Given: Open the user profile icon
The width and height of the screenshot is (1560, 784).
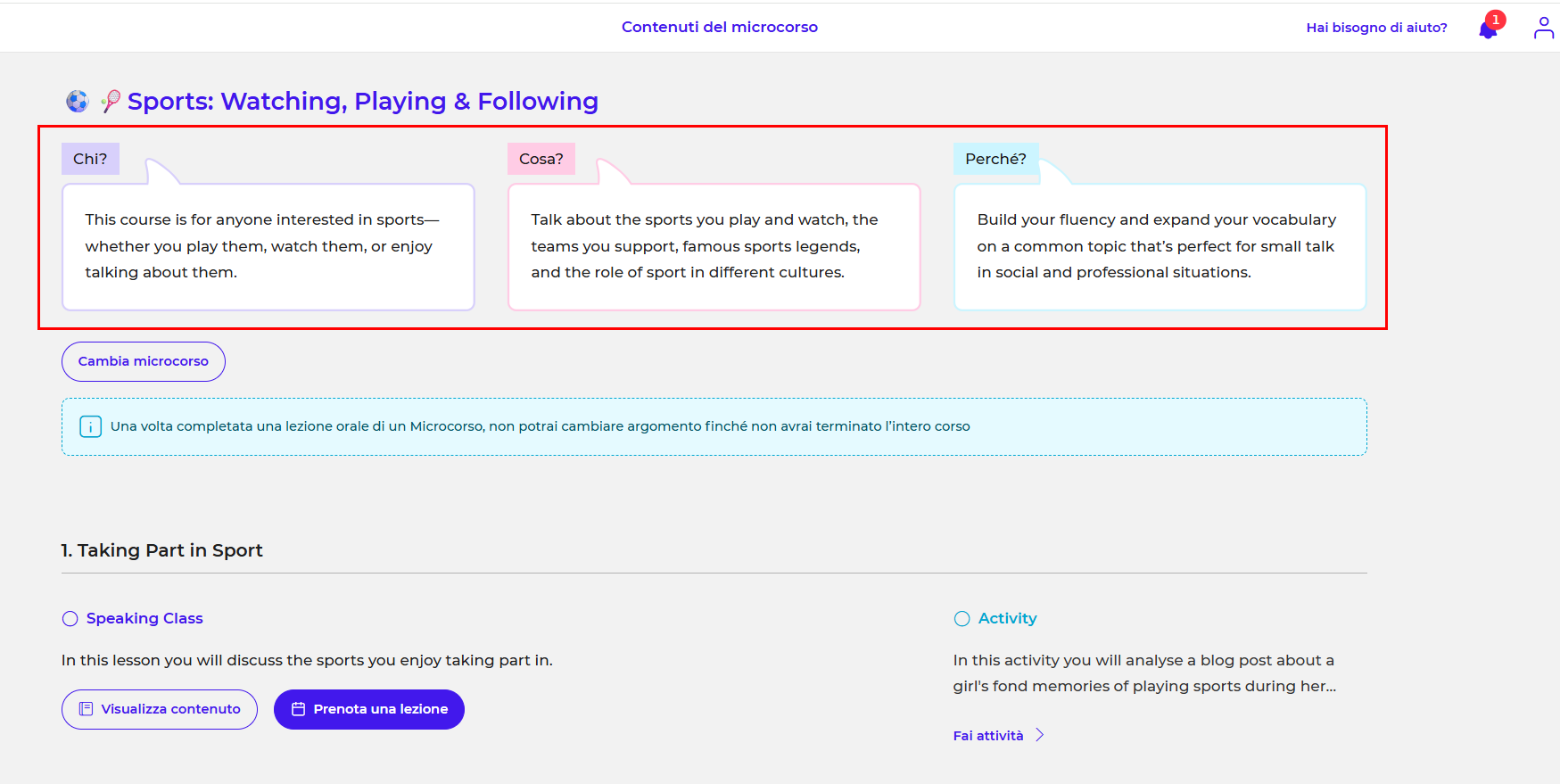Looking at the screenshot, I should 1543,29.
